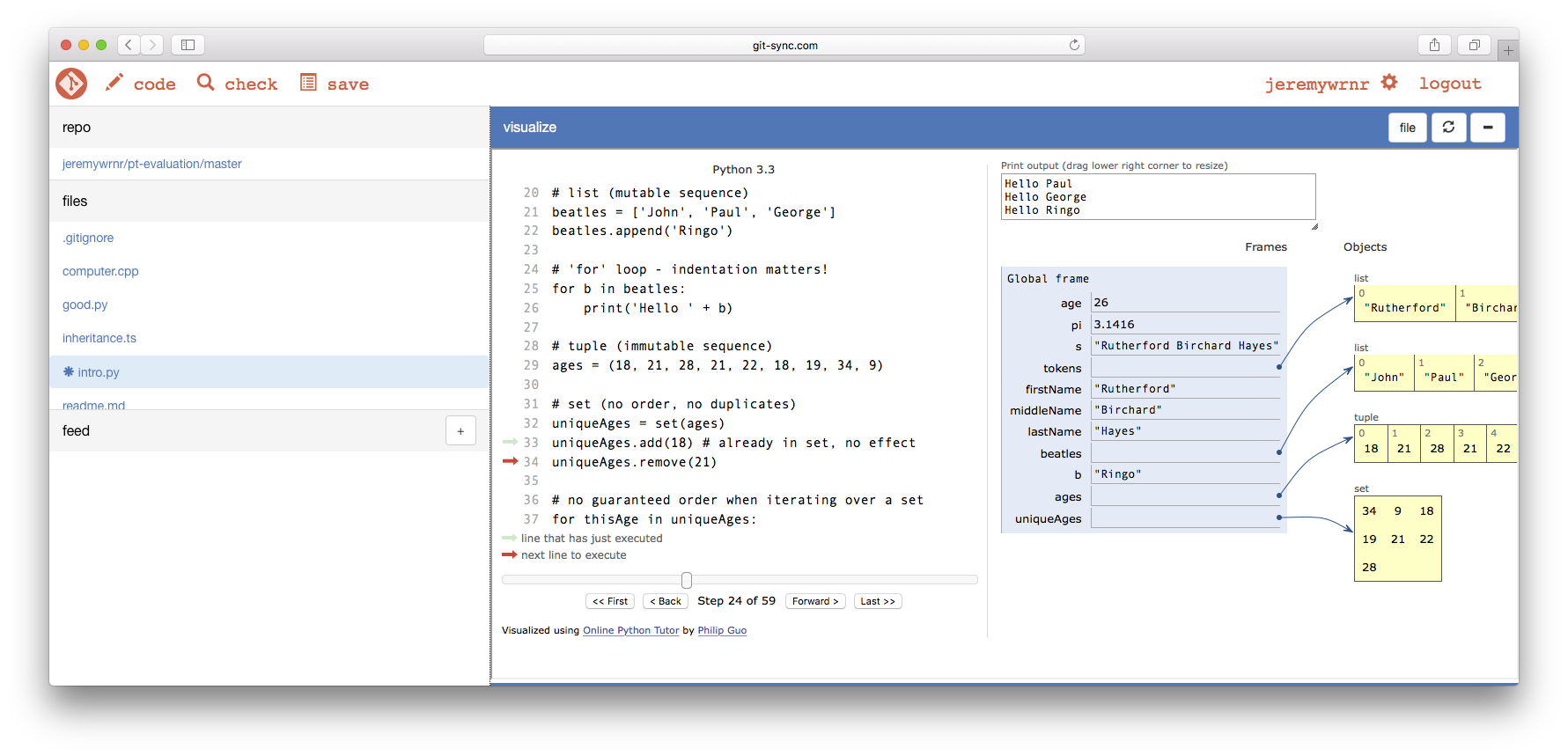1568x756 pixels.
Task: Advance with Forward > button
Action: (815, 601)
